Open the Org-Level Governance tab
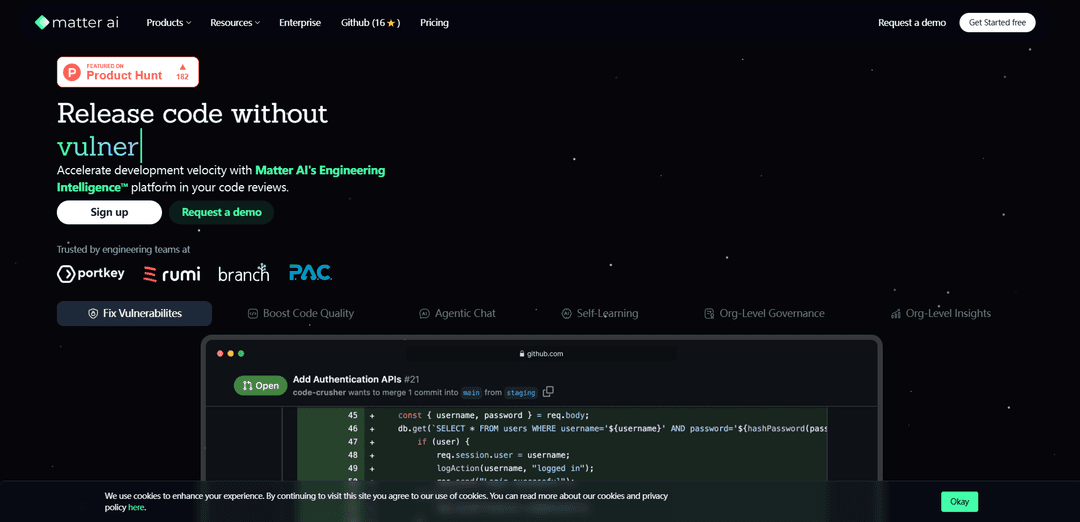1080x522 pixels. pyautogui.click(x=764, y=313)
